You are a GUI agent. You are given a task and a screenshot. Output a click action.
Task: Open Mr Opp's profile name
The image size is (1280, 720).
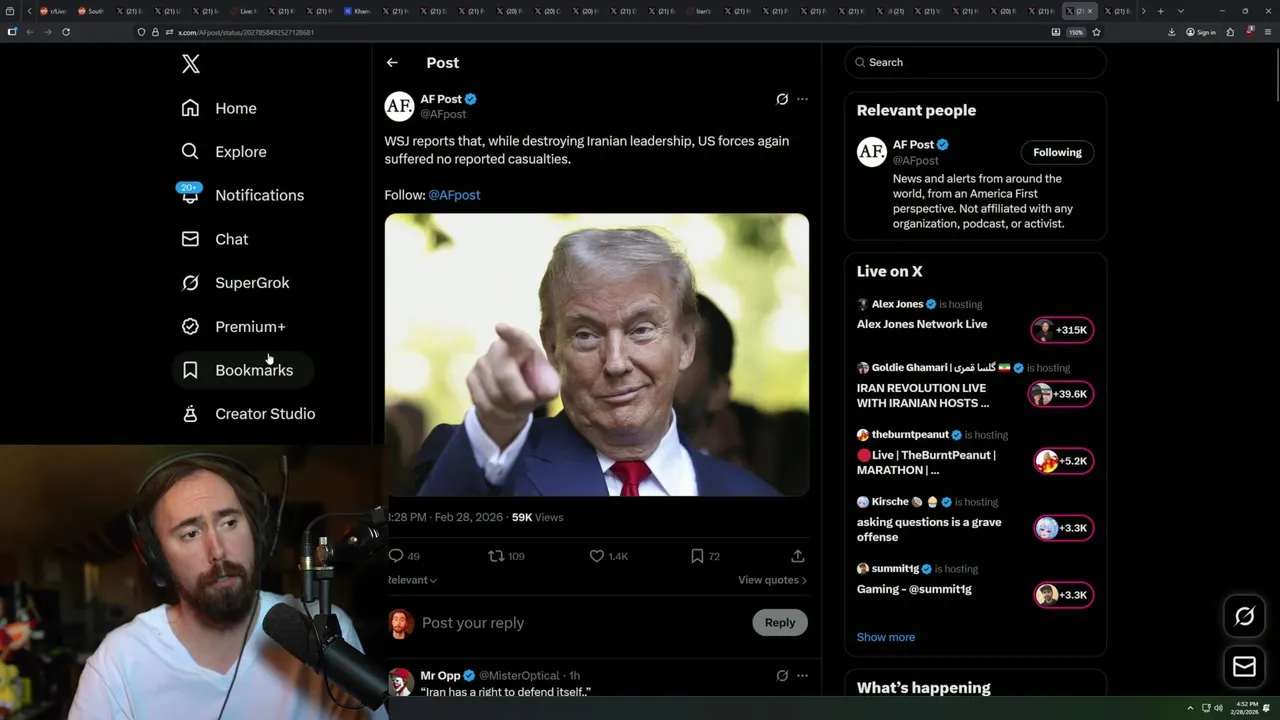pos(440,676)
